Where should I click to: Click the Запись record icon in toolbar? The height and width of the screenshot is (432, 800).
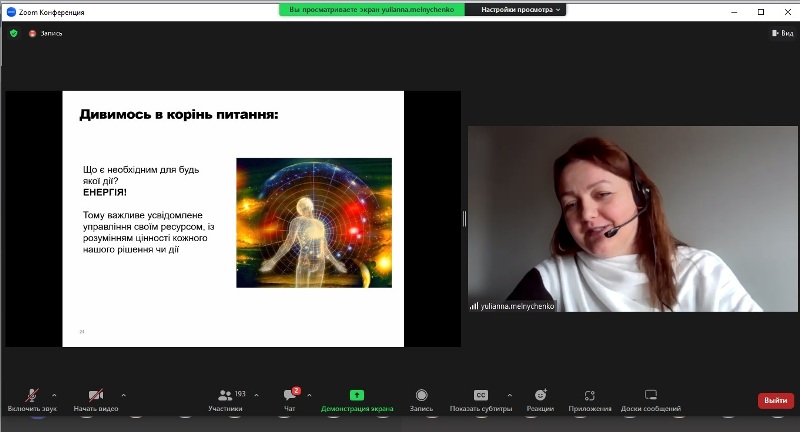[421, 395]
